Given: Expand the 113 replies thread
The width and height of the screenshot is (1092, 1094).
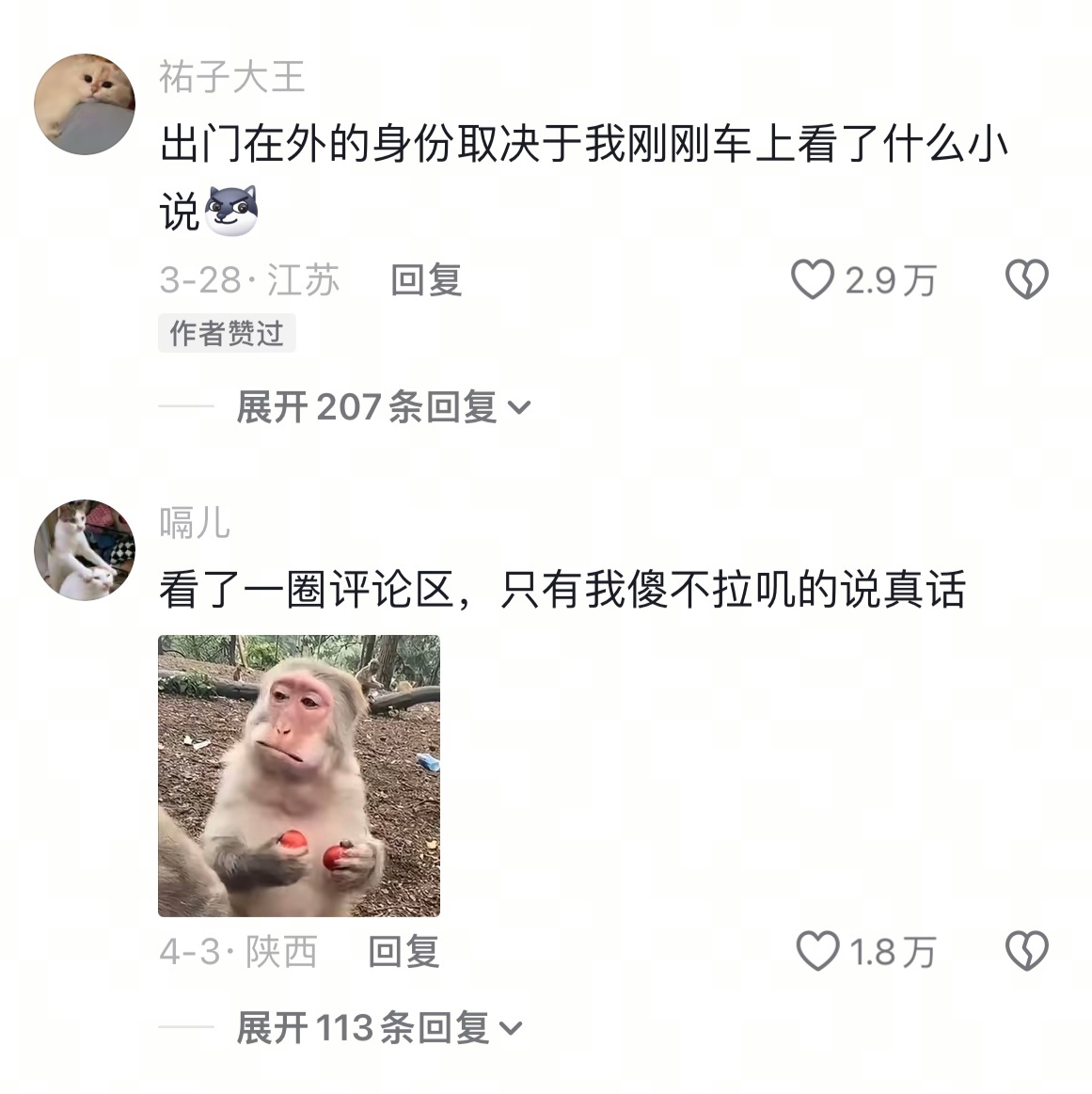Looking at the screenshot, I should pyautogui.click(x=379, y=1028).
